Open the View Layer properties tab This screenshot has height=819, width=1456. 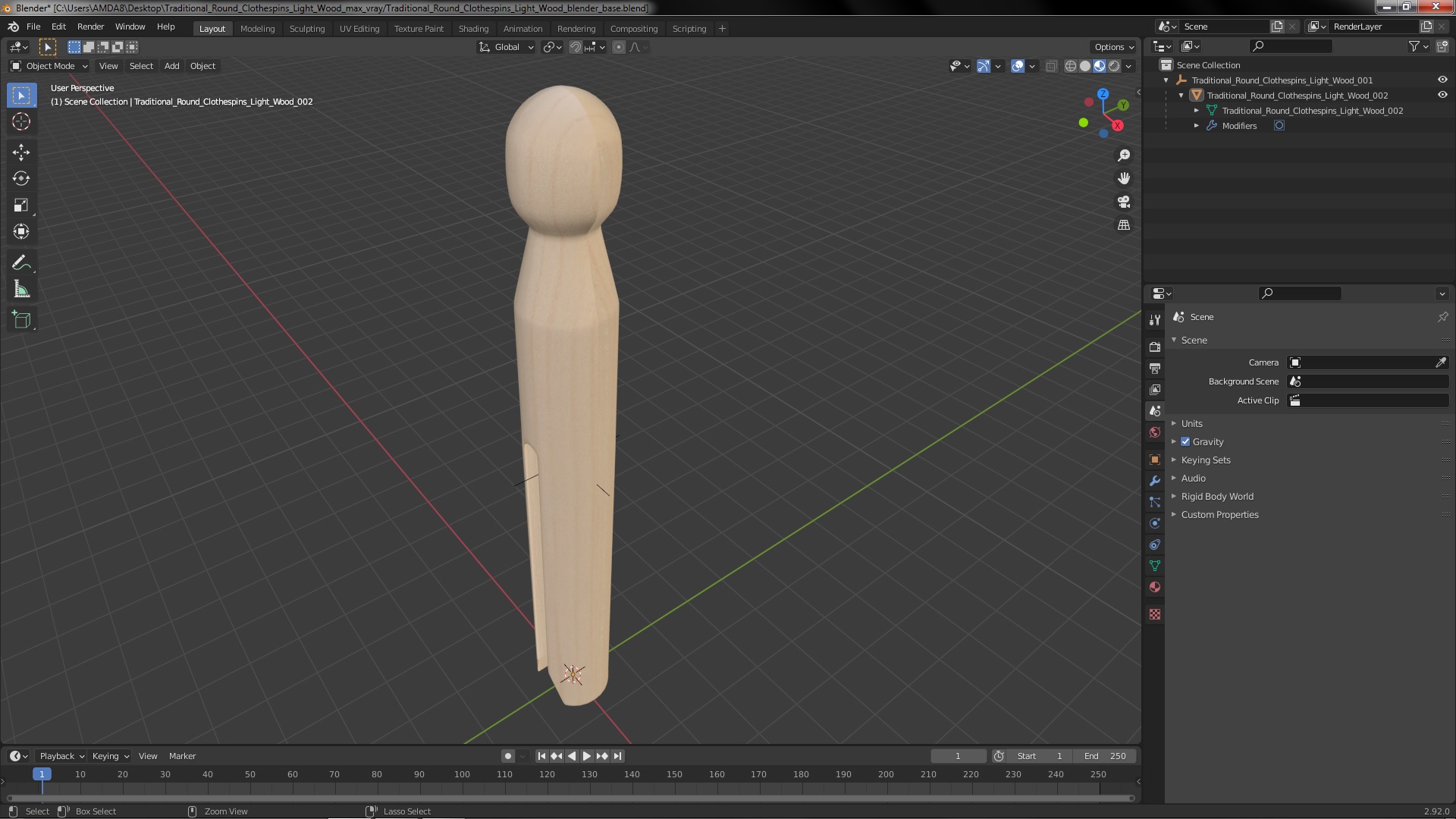1155,389
